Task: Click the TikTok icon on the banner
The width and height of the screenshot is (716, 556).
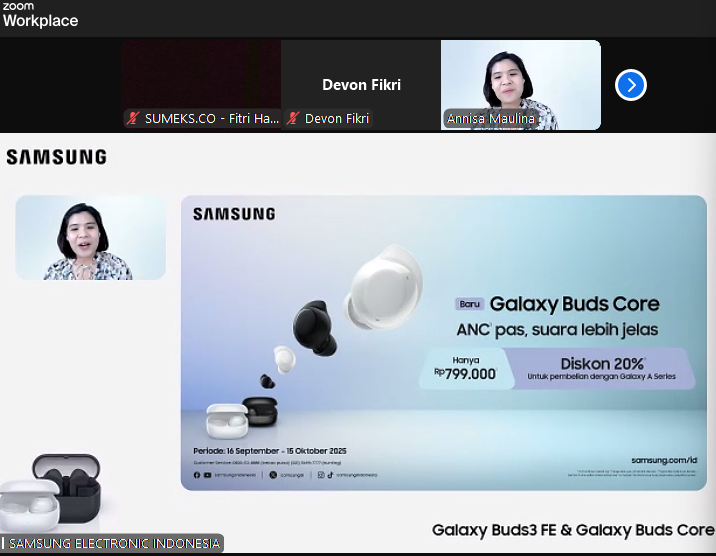Action: (x=331, y=474)
